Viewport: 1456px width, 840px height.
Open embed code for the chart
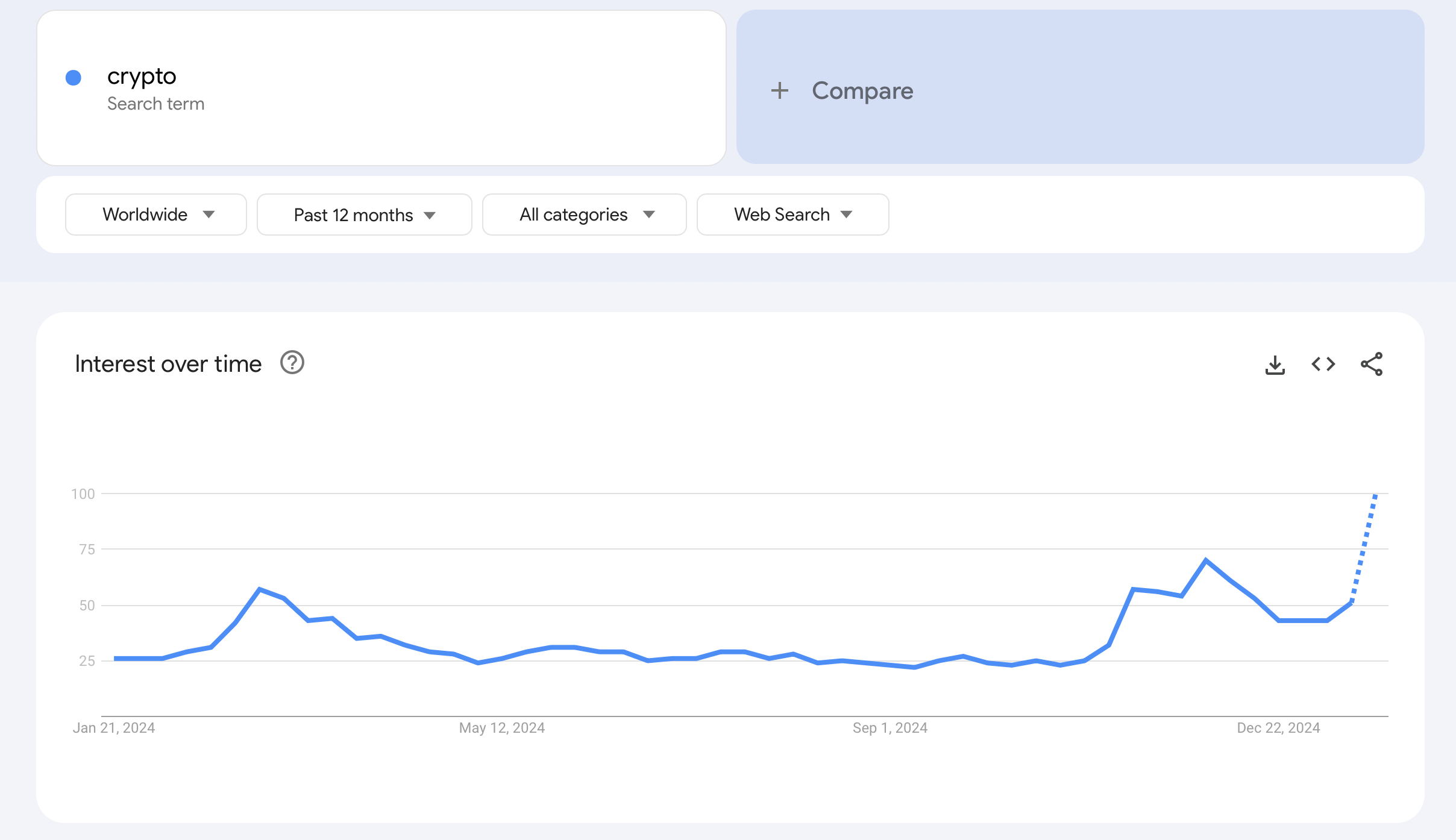click(1323, 364)
